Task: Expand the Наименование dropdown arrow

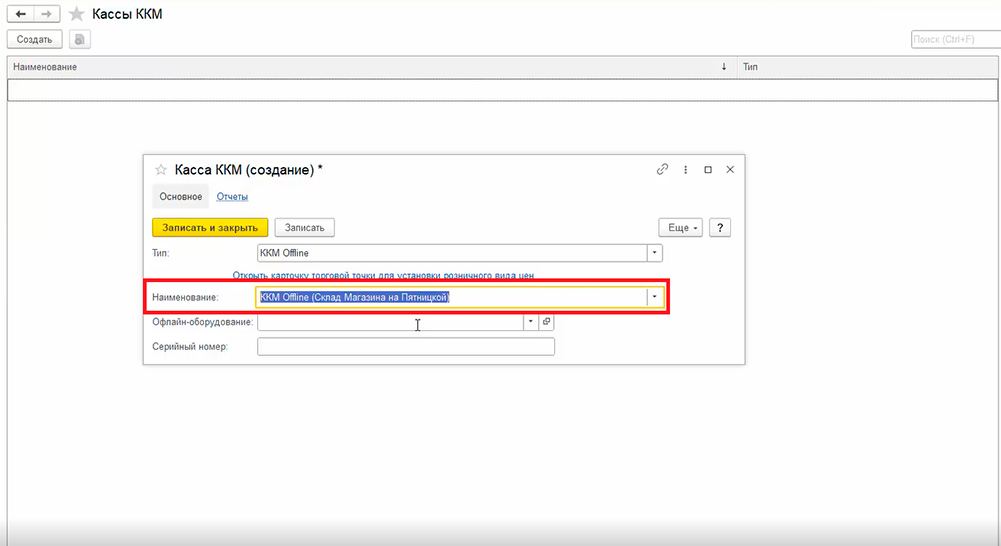Action: (654, 297)
